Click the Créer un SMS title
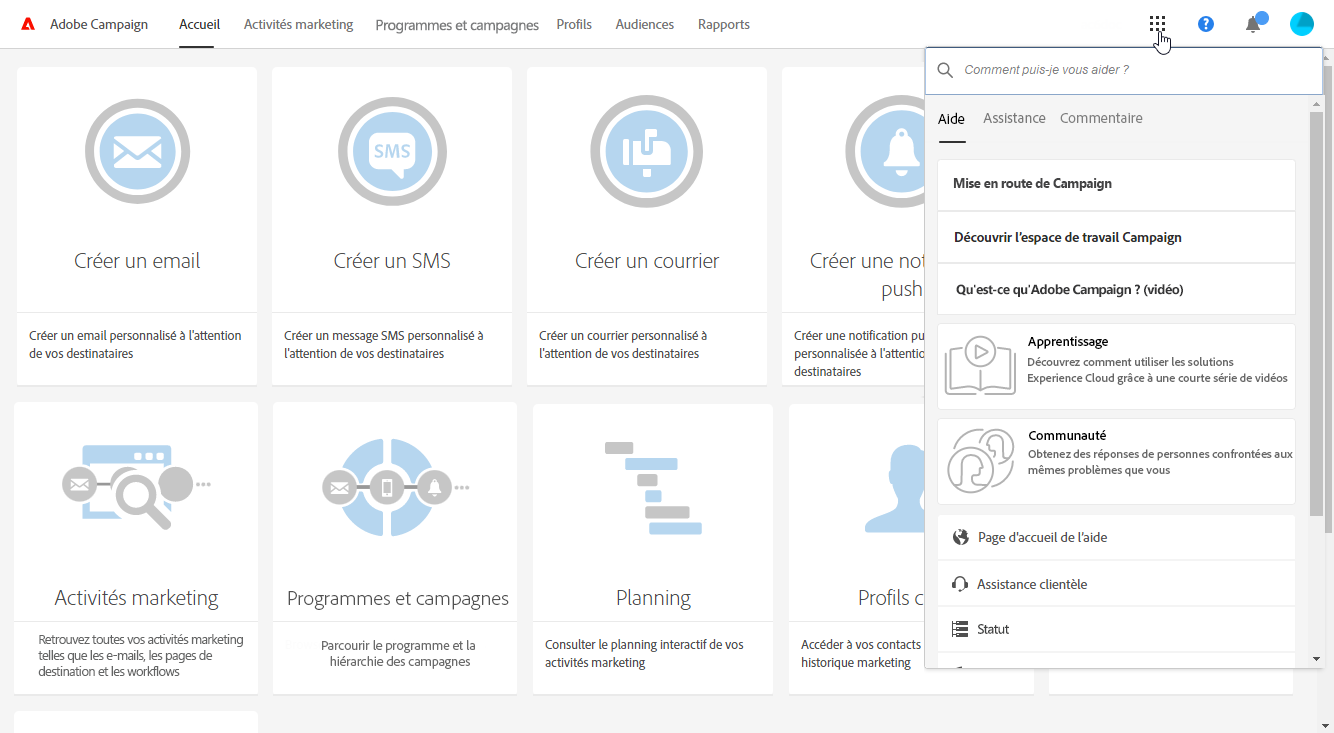This screenshot has width=1334, height=733. 392,261
